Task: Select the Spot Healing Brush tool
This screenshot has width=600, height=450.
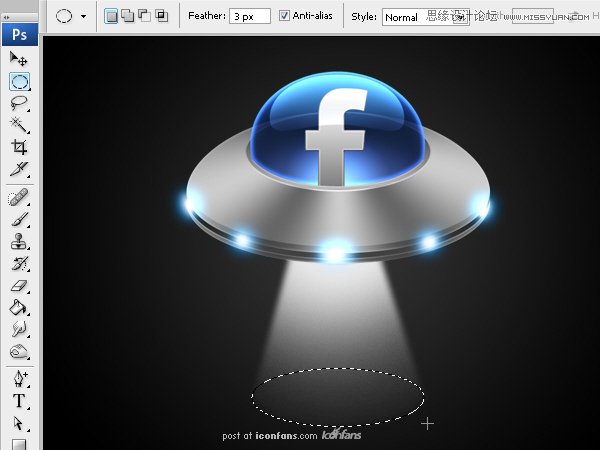Action: click(19, 197)
